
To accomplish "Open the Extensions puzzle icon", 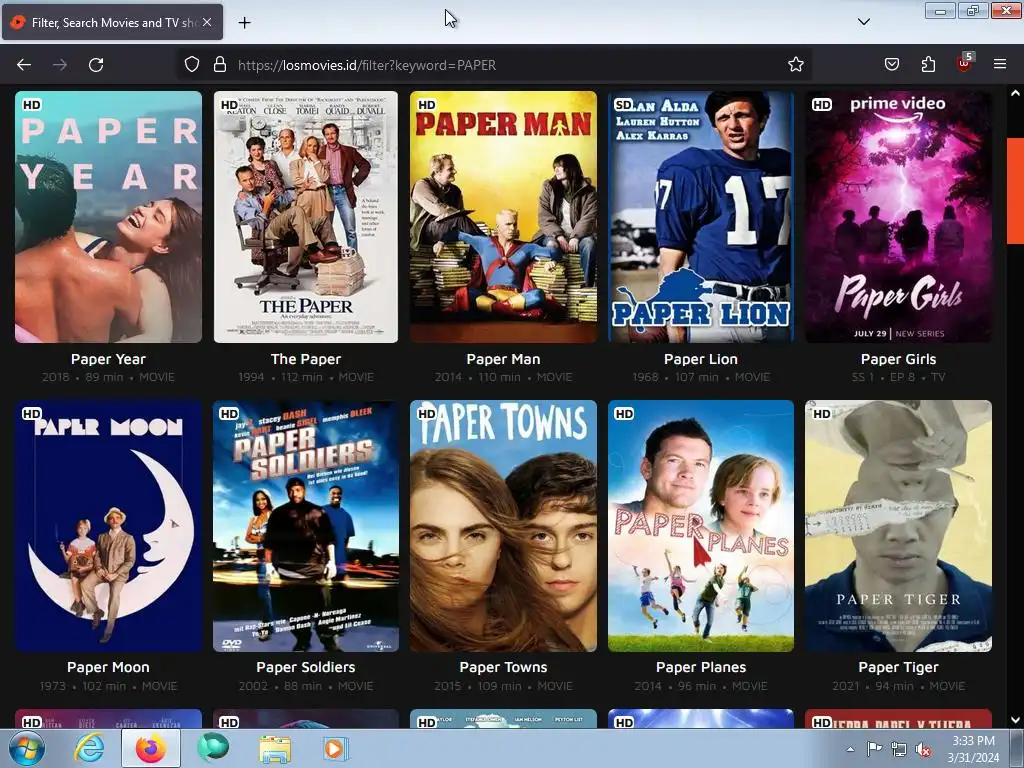I will point(928,65).
